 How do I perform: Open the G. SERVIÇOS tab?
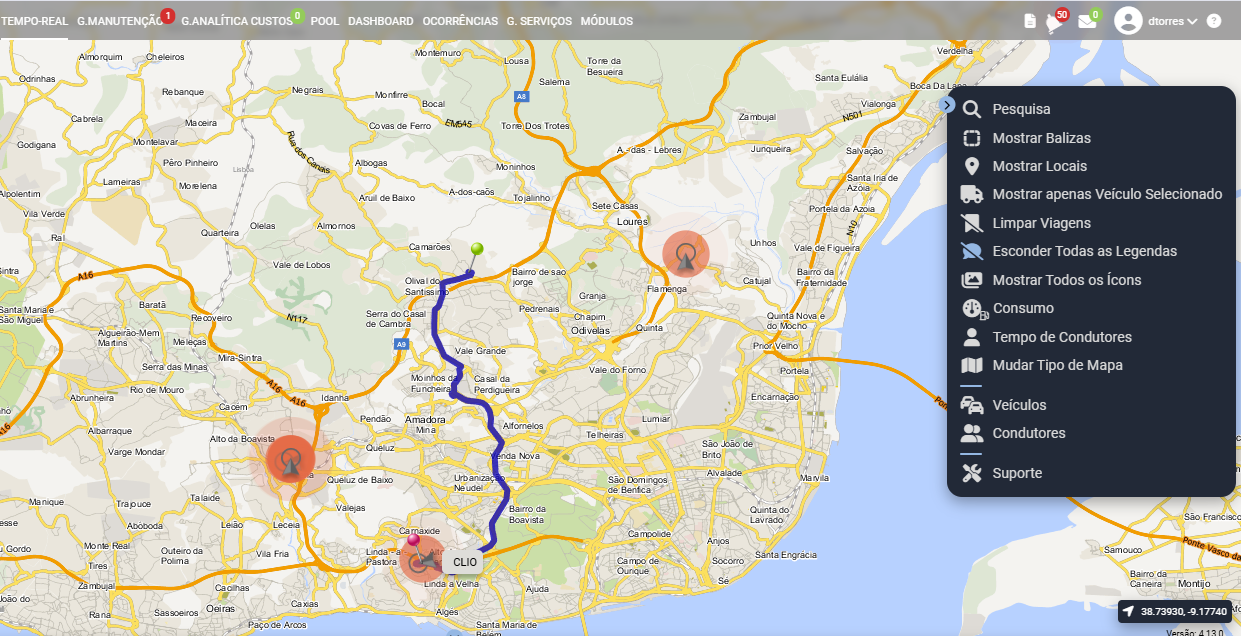pyautogui.click(x=539, y=21)
